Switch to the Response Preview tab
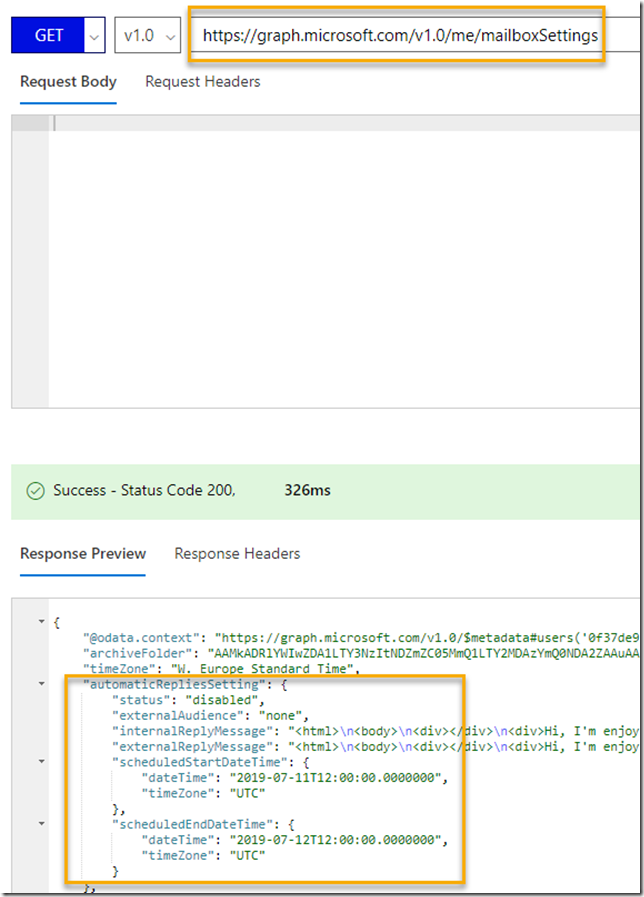The height and width of the screenshot is (897, 644). pos(83,554)
